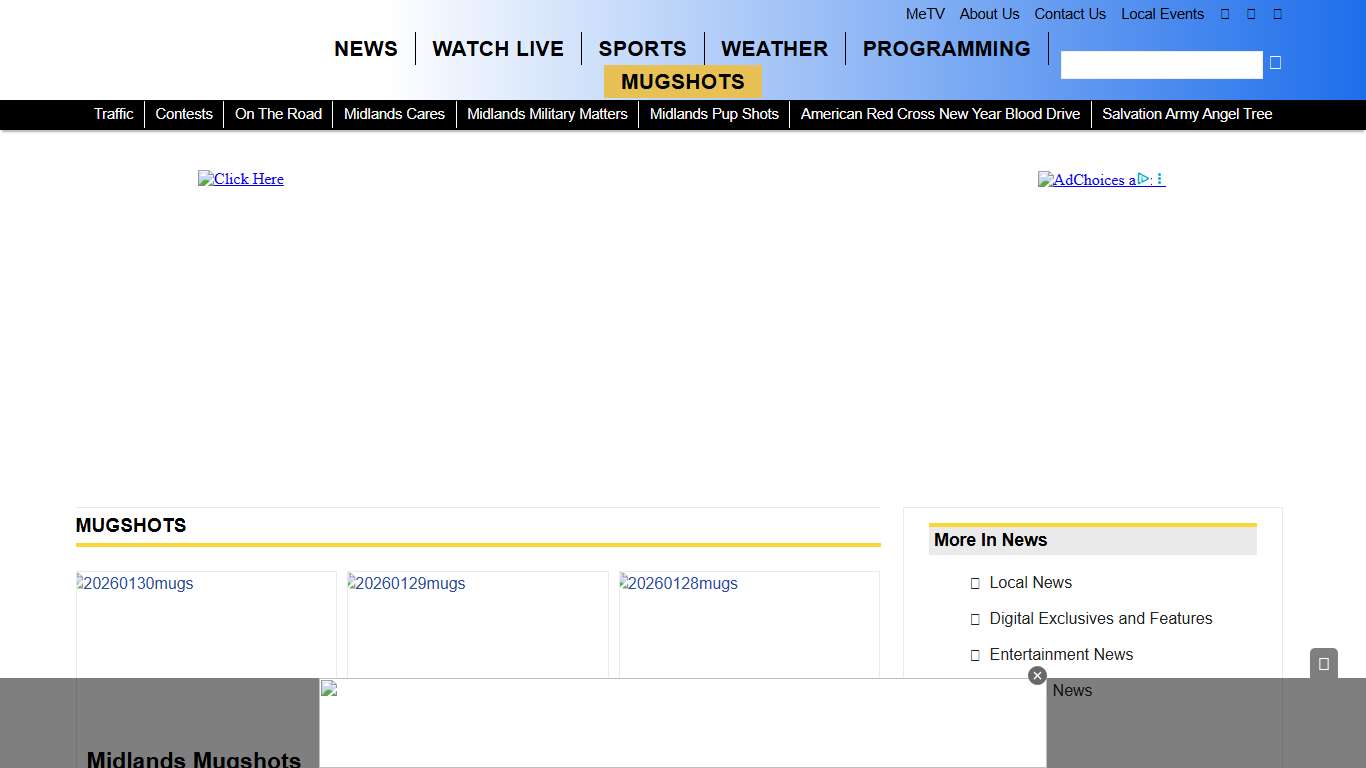
Task: Go to WATCH LIVE
Action: coord(498,49)
